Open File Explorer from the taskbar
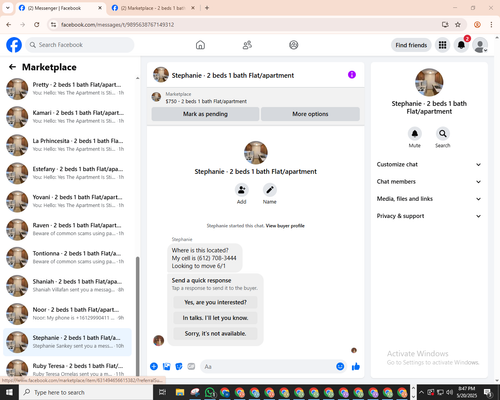Viewport: 500px width, 400px height. (x=180, y=392)
